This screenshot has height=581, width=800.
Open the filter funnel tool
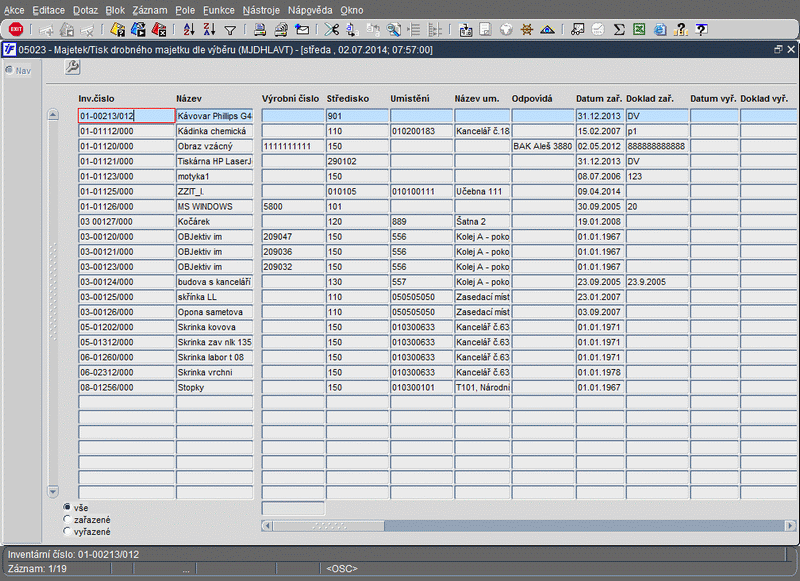(x=230, y=31)
